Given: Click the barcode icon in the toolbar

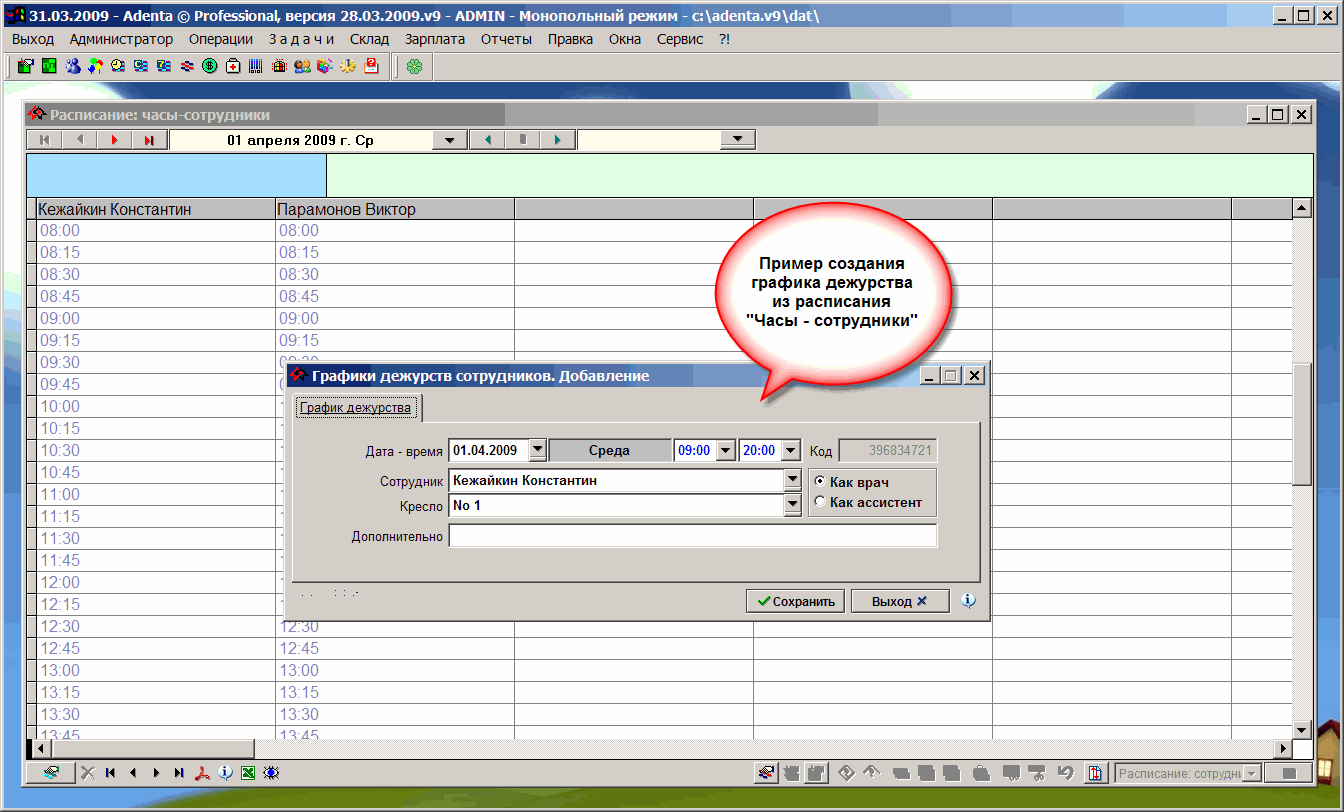Looking at the screenshot, I should coord(256,67).
